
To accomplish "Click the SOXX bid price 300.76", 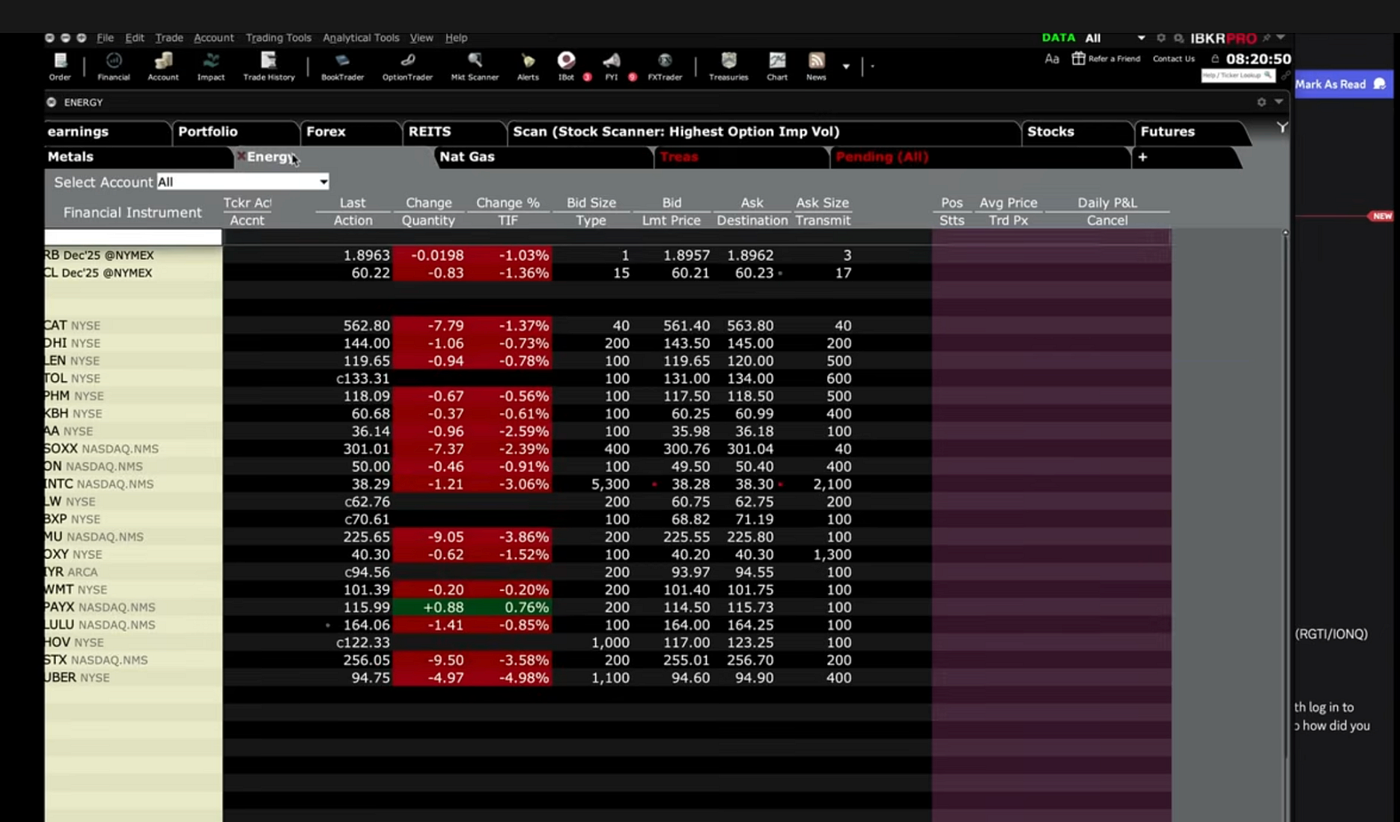I will click(686, 449).
